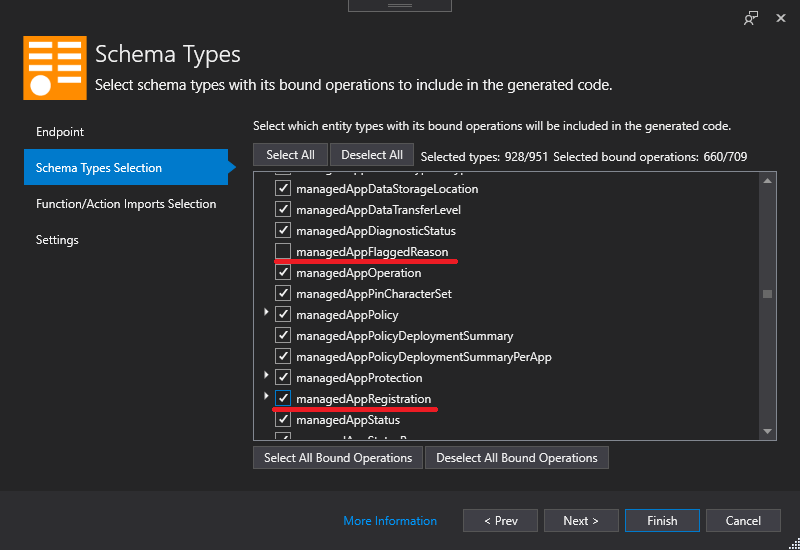The image size is (800, 550).
Task: Click the list scrollbar down arrow
Action: (x=767, y=431)
